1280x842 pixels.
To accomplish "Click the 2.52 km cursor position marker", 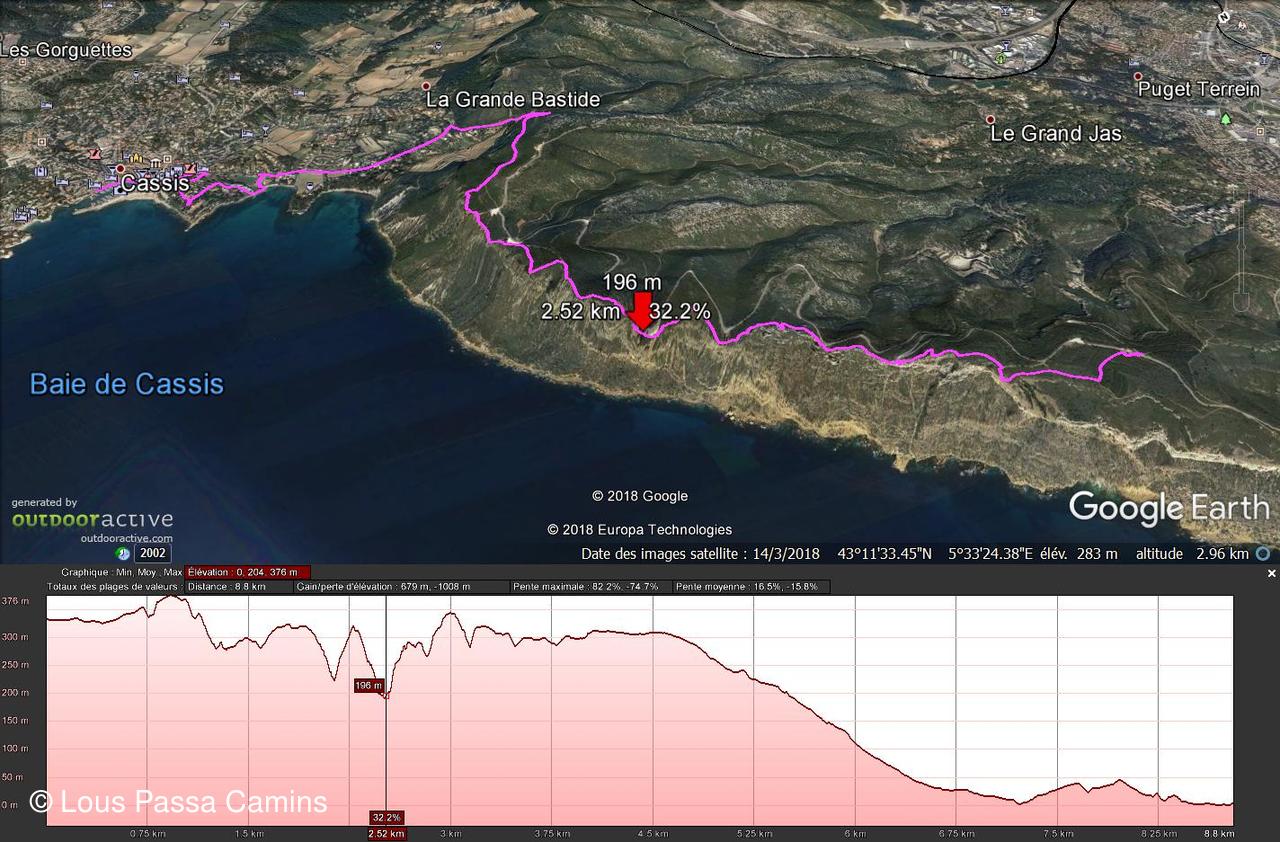I will [386, 833].
